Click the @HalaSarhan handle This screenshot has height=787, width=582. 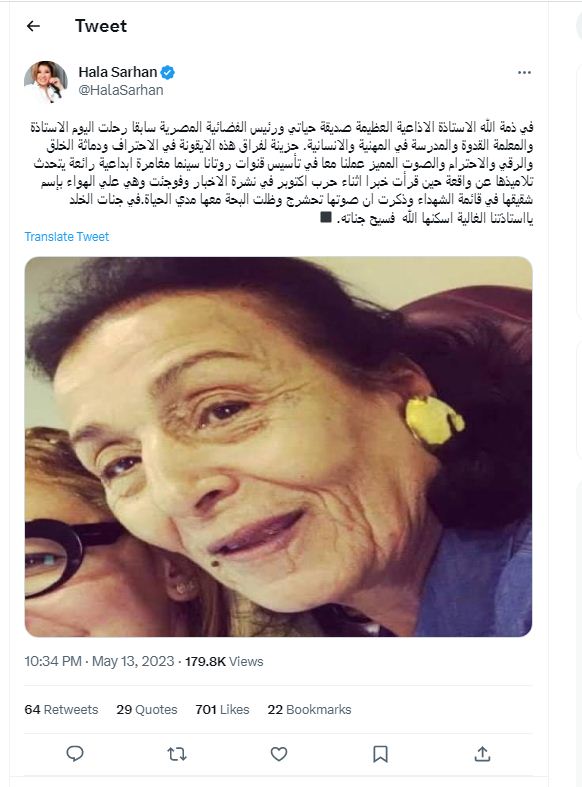click(121, 90)
